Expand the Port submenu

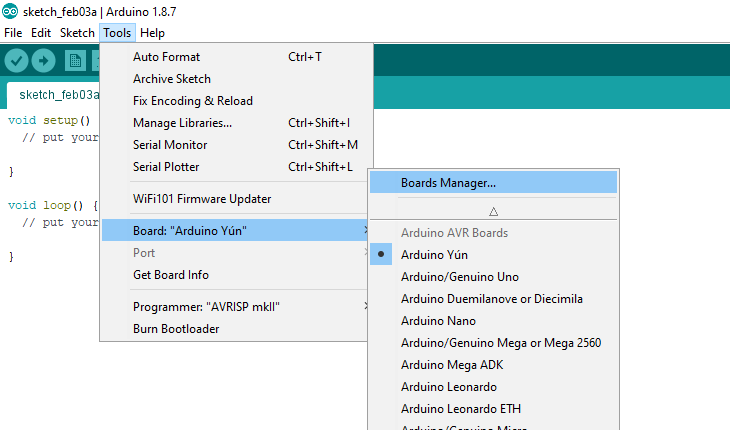(x=235, y=253)
